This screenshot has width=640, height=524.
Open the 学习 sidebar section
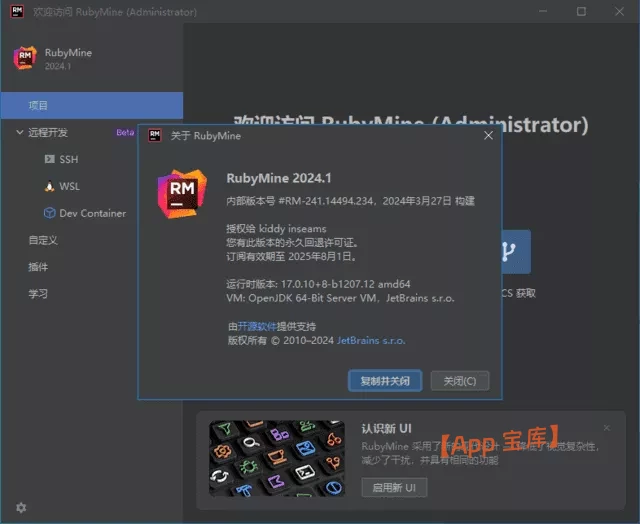coord(38,294)
